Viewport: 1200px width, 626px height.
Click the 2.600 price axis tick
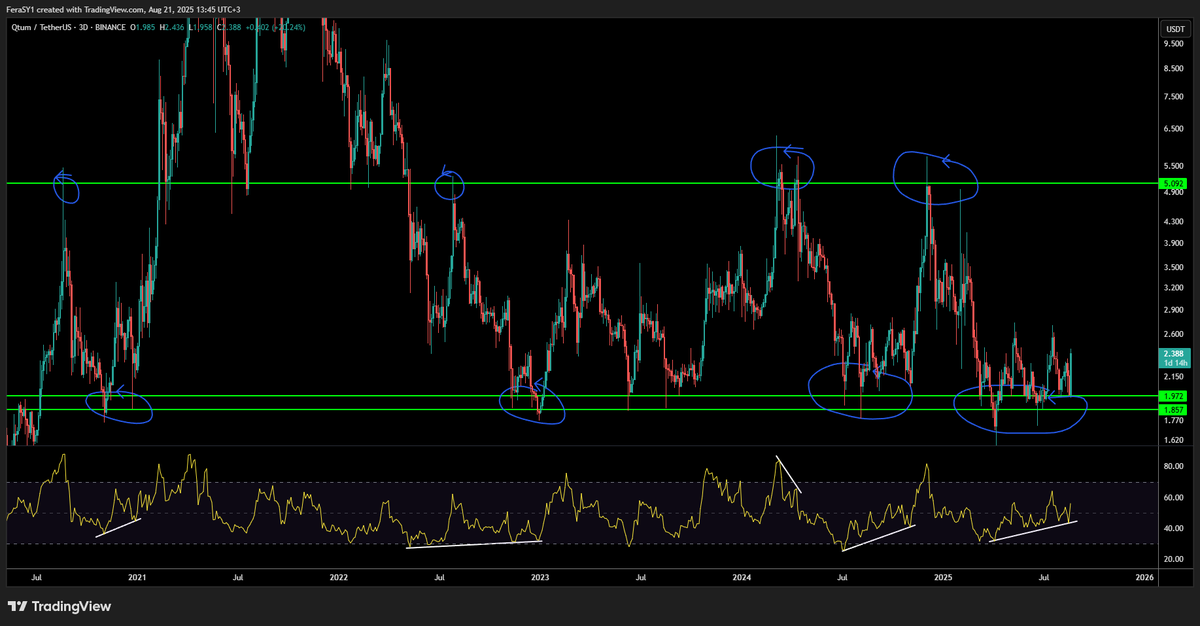pyautogui.click(x=1173, y=335)
